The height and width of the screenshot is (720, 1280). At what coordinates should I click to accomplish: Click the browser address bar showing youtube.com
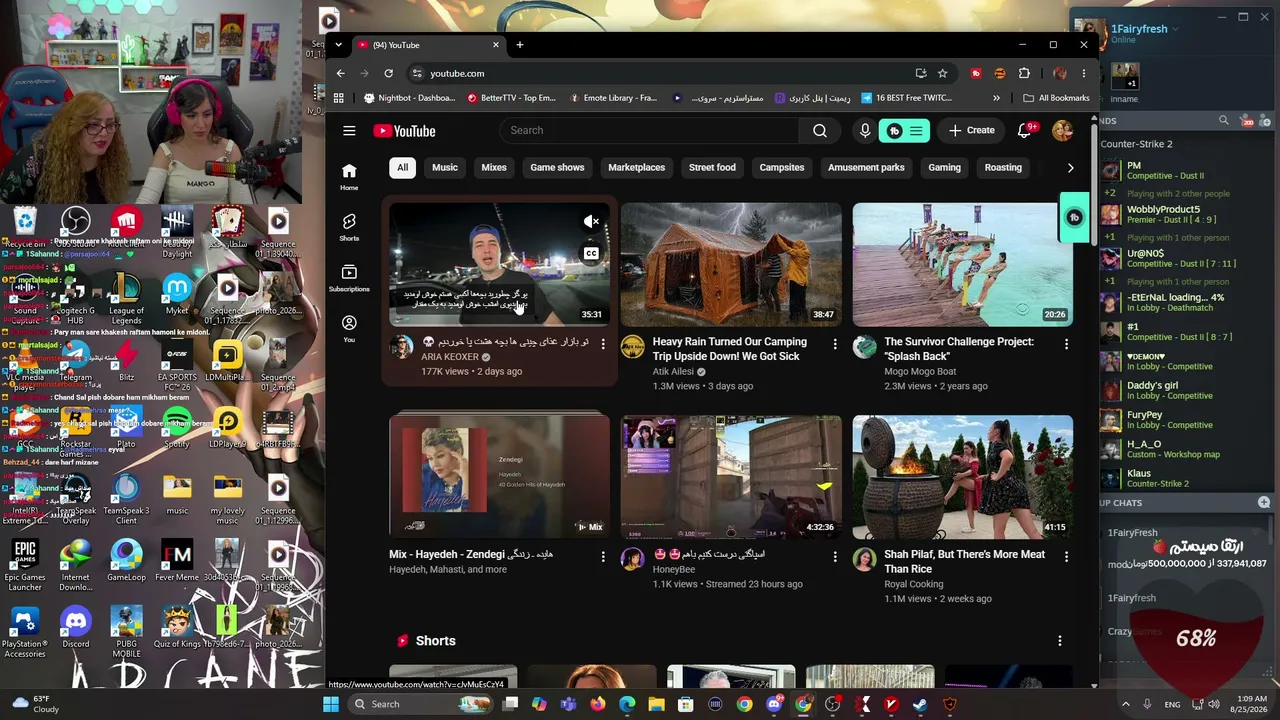click(660, 73)
